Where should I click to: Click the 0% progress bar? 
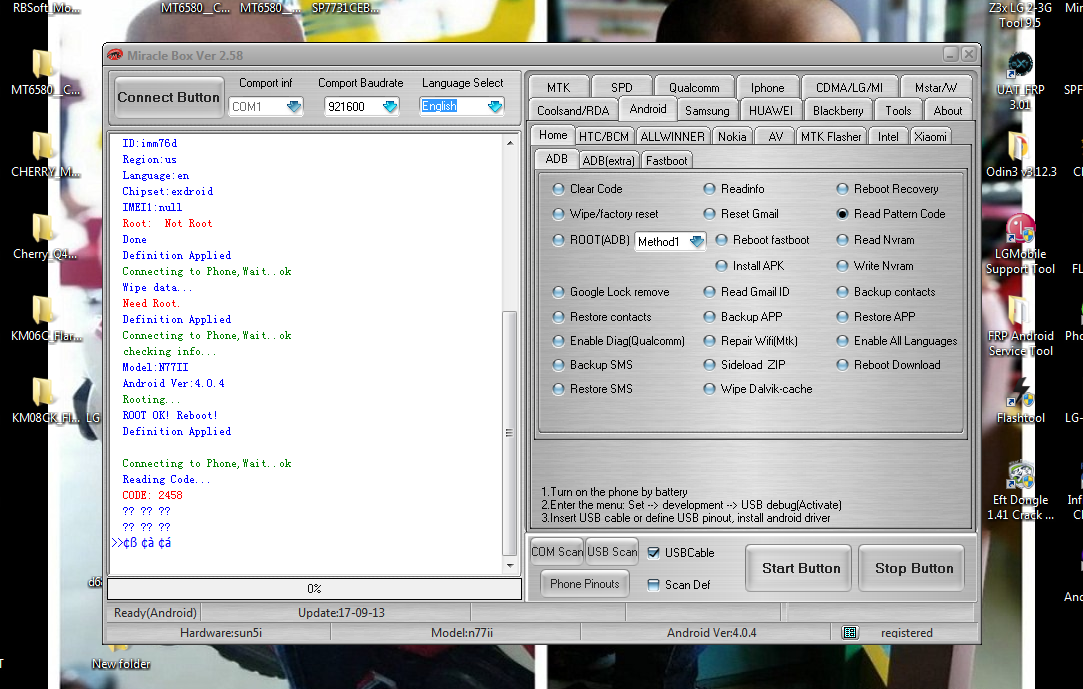(314, 588)
